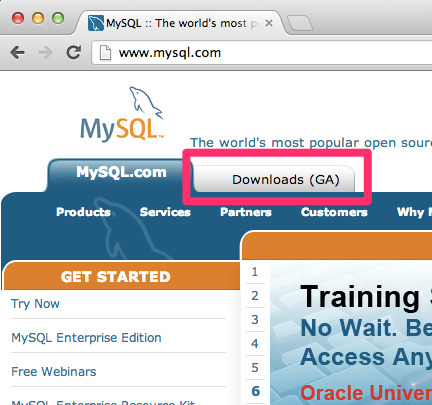The height and width of the screenshot is (405, 432).
Task: Show banner slide 6
Action: [256, 391]
